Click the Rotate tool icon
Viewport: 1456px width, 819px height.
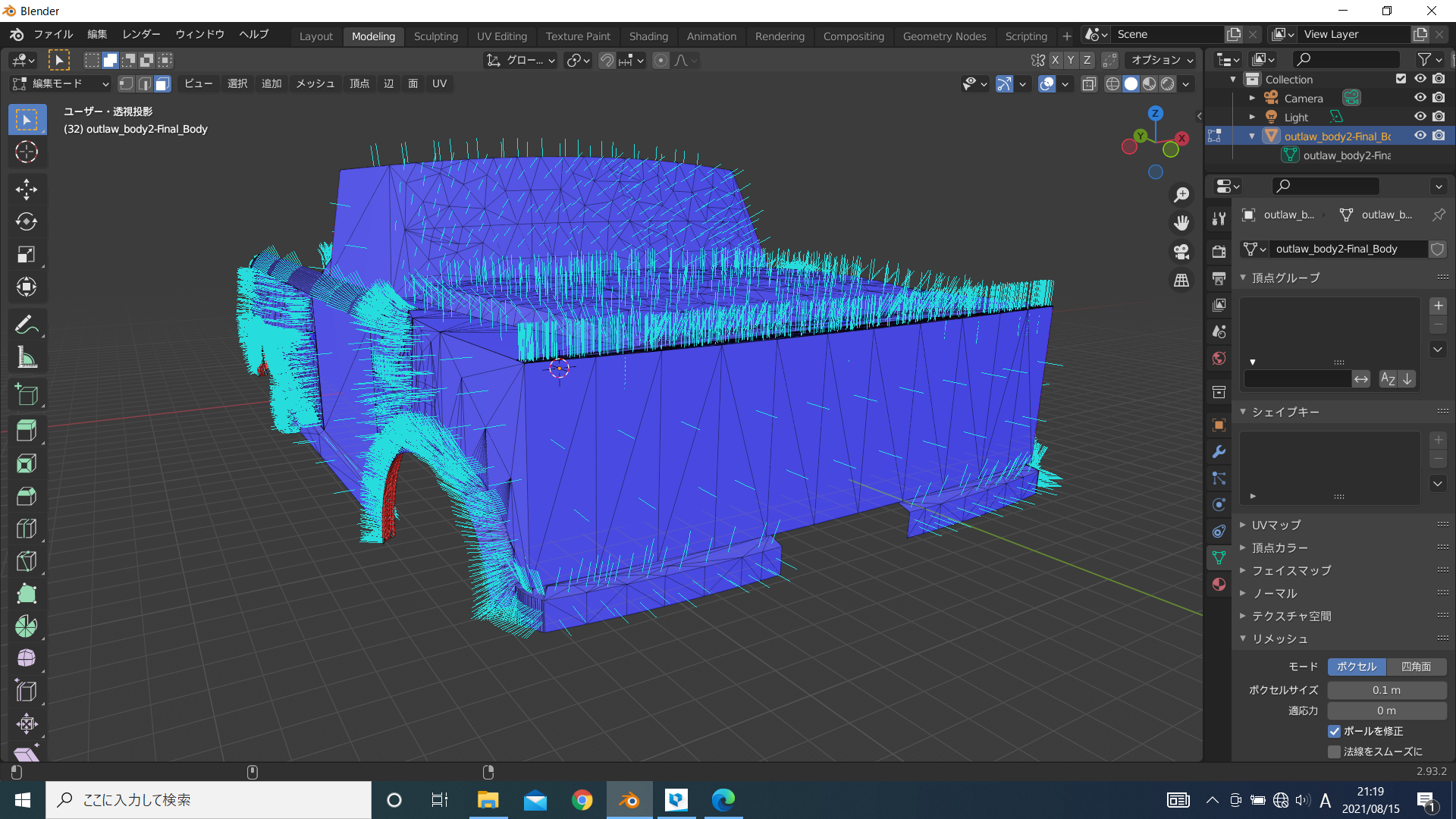27,221
